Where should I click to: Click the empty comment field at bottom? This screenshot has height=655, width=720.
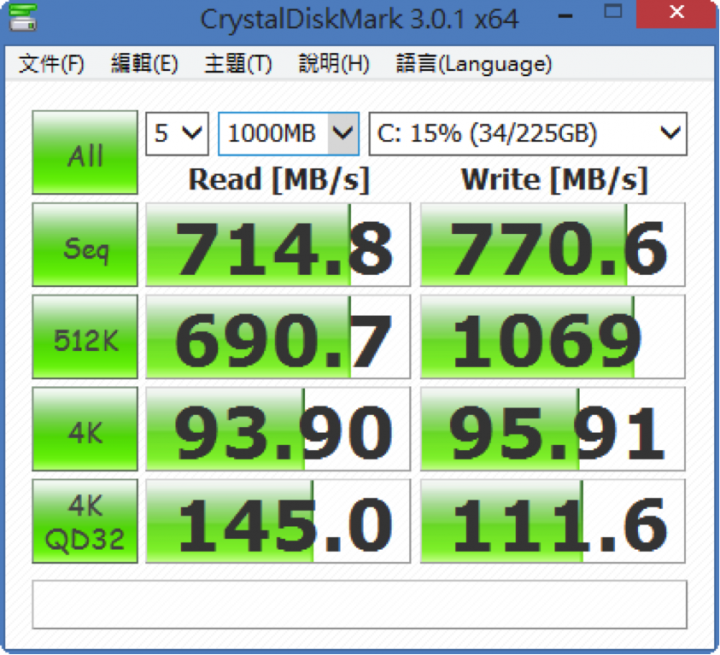(x=360, y=604)
